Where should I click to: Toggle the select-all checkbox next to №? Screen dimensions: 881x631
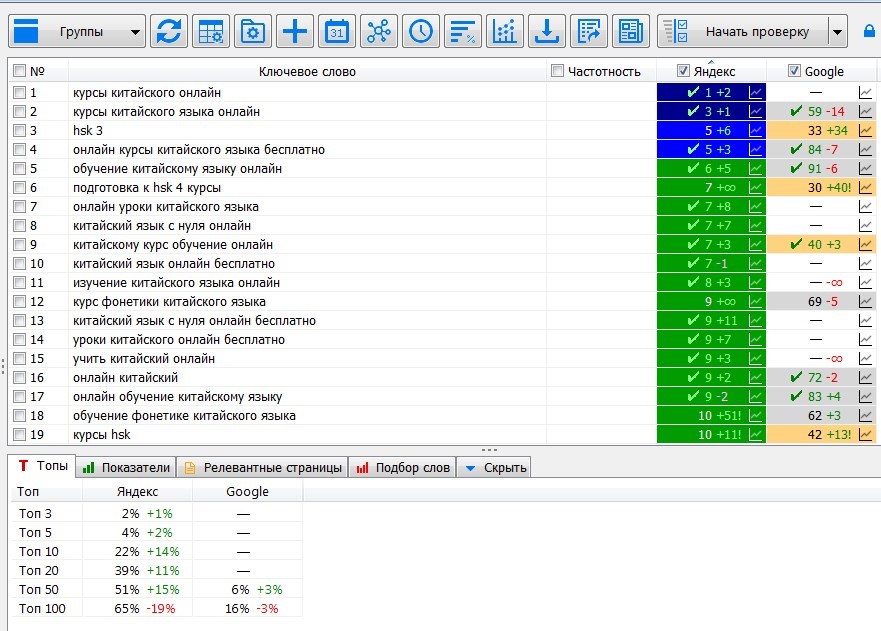[x=20, y=71]
